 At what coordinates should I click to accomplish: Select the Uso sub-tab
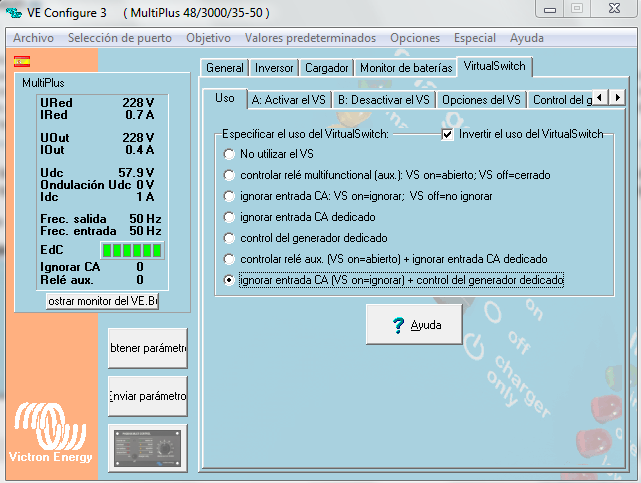[225, 98]
